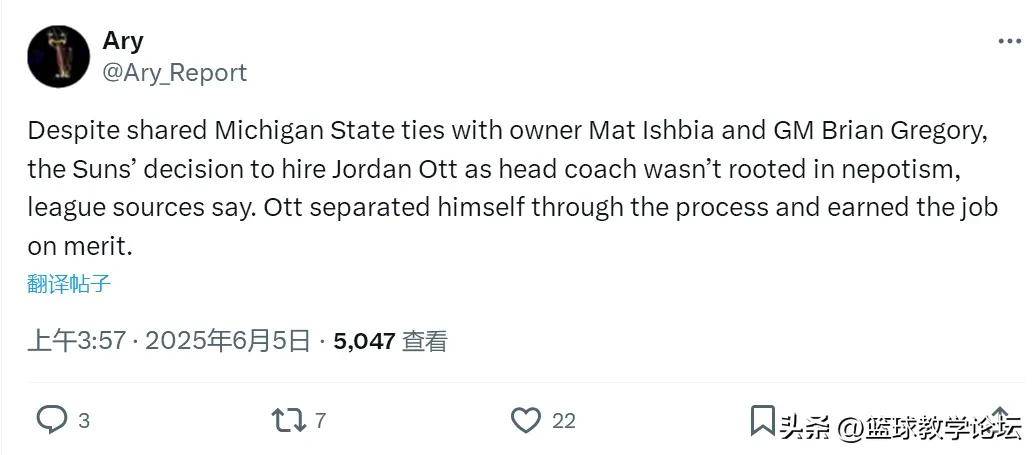The image size is (1036, 455).
Task: Click the display name "Ary"
Action: 123,41
